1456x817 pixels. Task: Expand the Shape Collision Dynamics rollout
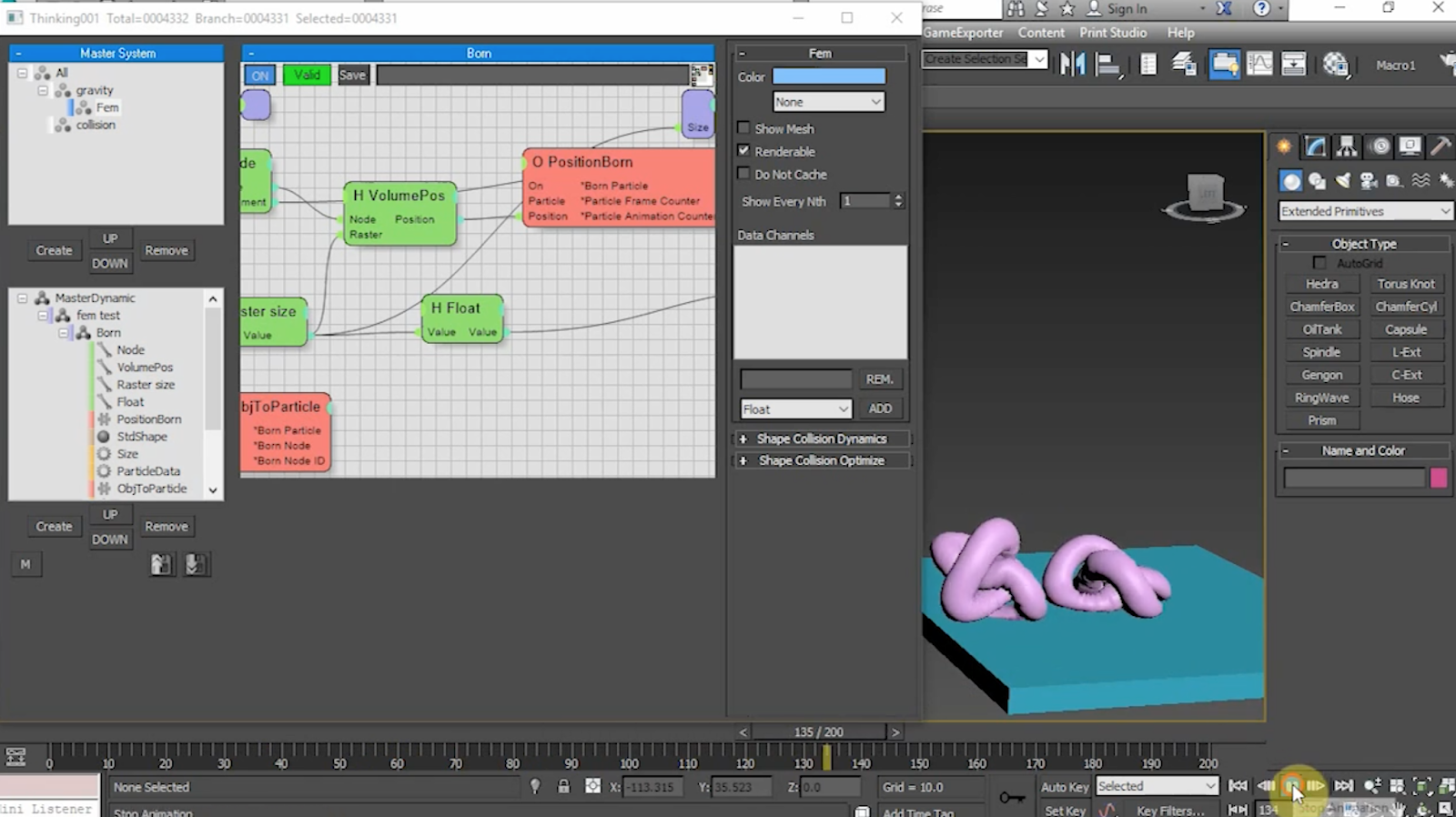click(x=823, y=439)
